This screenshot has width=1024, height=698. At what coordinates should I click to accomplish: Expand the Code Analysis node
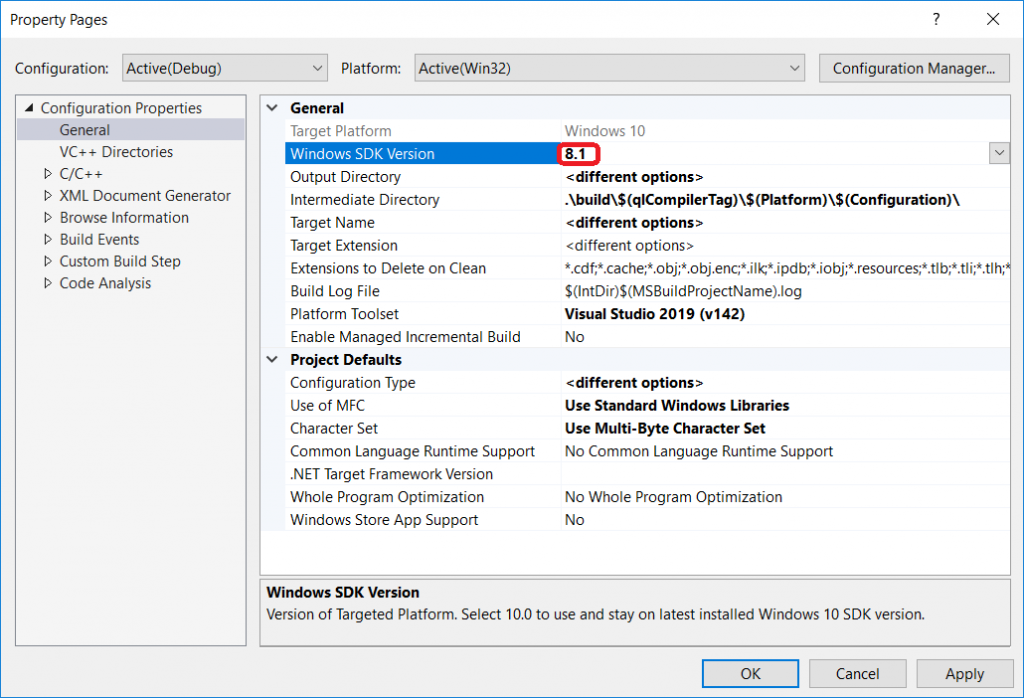(x=48, y=284)
